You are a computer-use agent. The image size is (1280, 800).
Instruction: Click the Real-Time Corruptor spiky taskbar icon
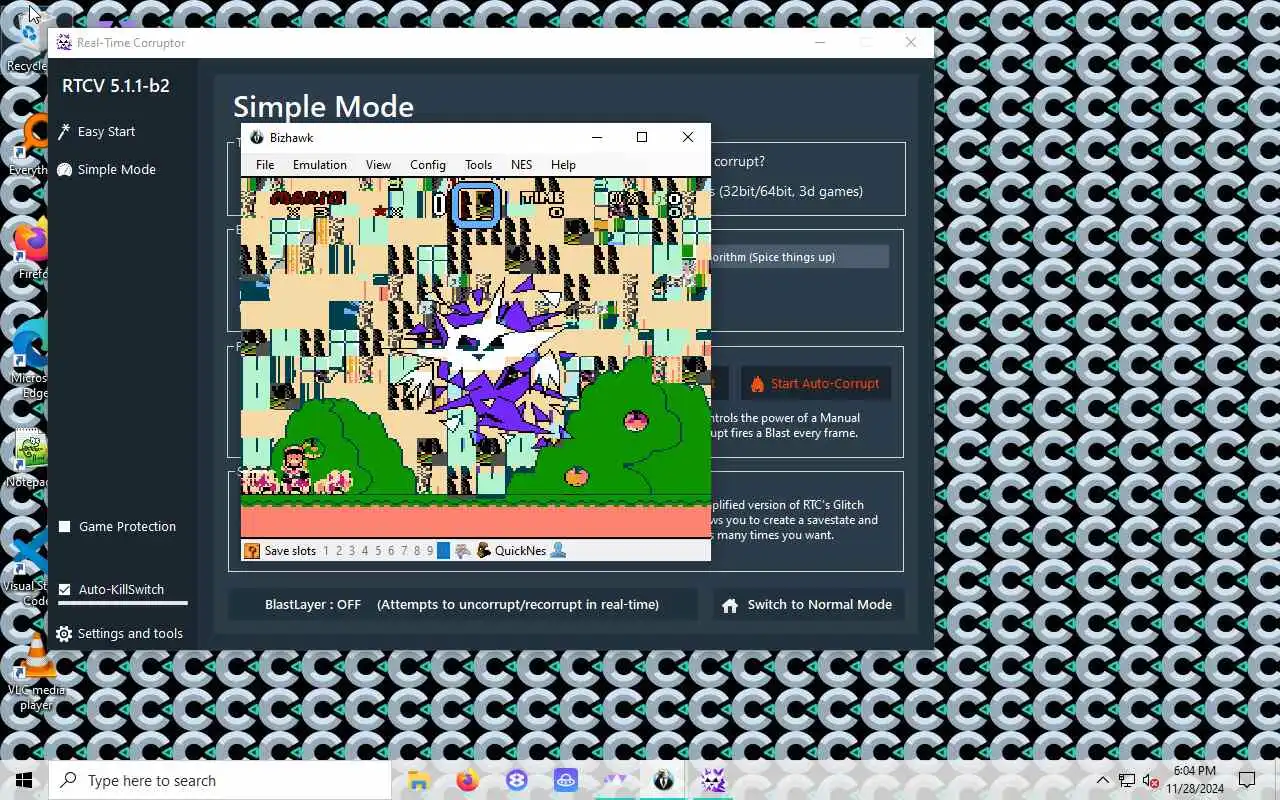pyautogui.click(x=713, y=780)
